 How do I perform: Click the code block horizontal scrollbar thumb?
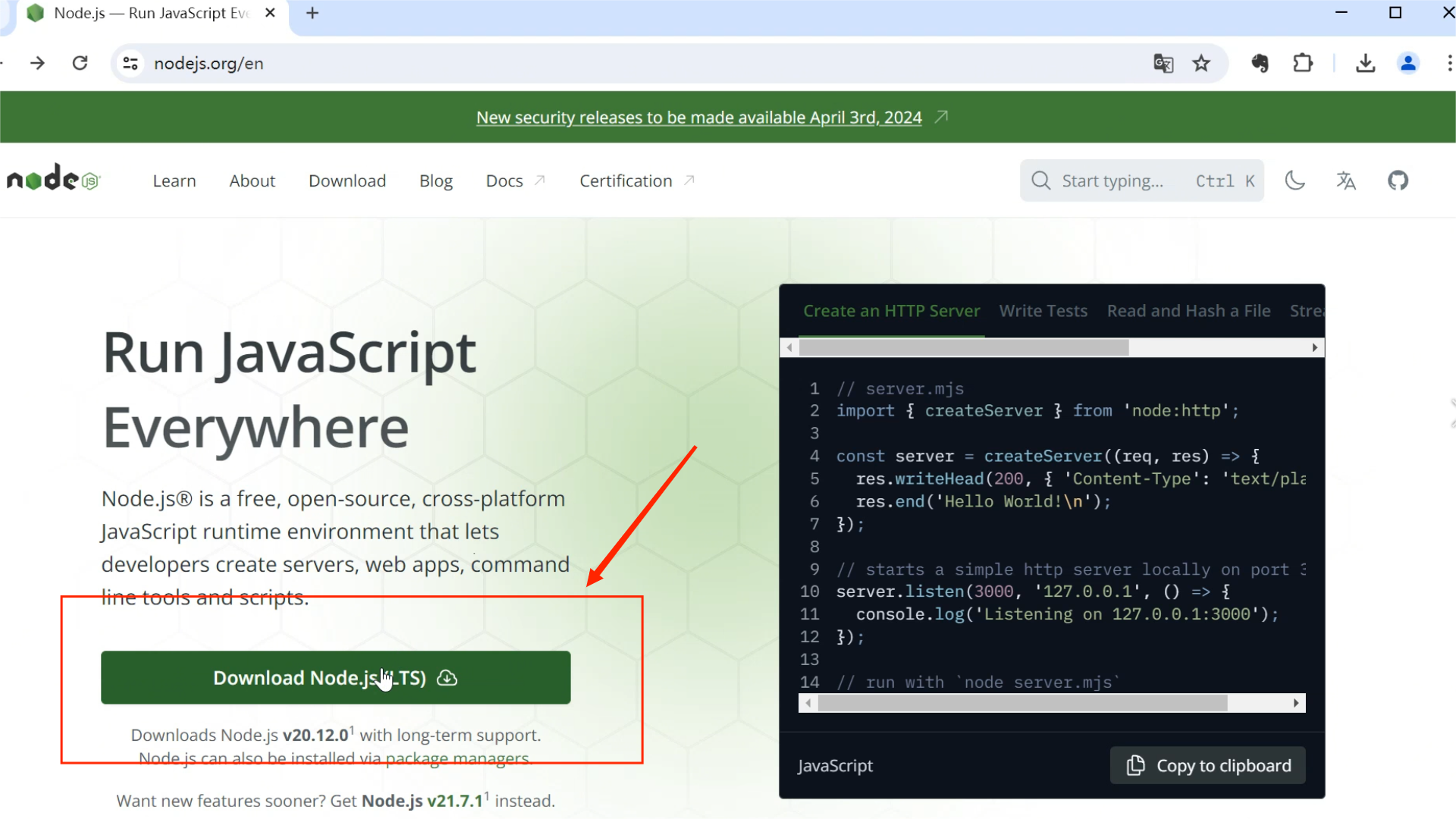[x=1022, y=703]
